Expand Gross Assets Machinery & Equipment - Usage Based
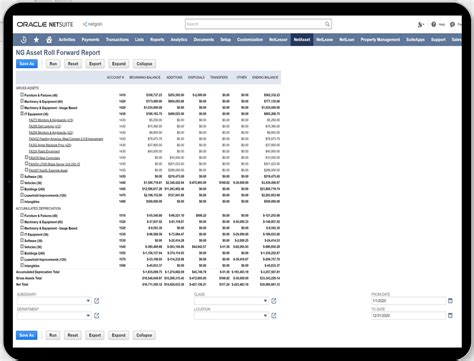The height and width of the screenshot is (361, 474). pyautogui.click(x=22, y=107)
